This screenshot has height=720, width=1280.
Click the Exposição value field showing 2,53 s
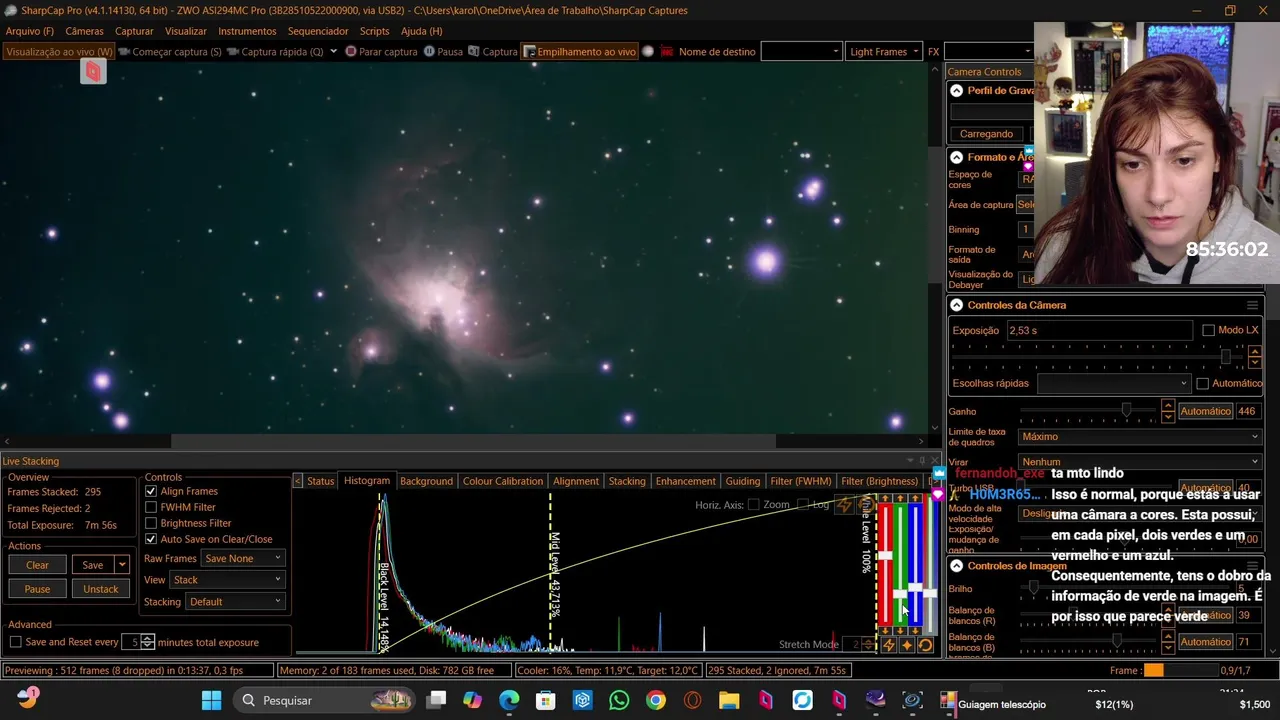pyautogui.click(x=1099, y=330)
